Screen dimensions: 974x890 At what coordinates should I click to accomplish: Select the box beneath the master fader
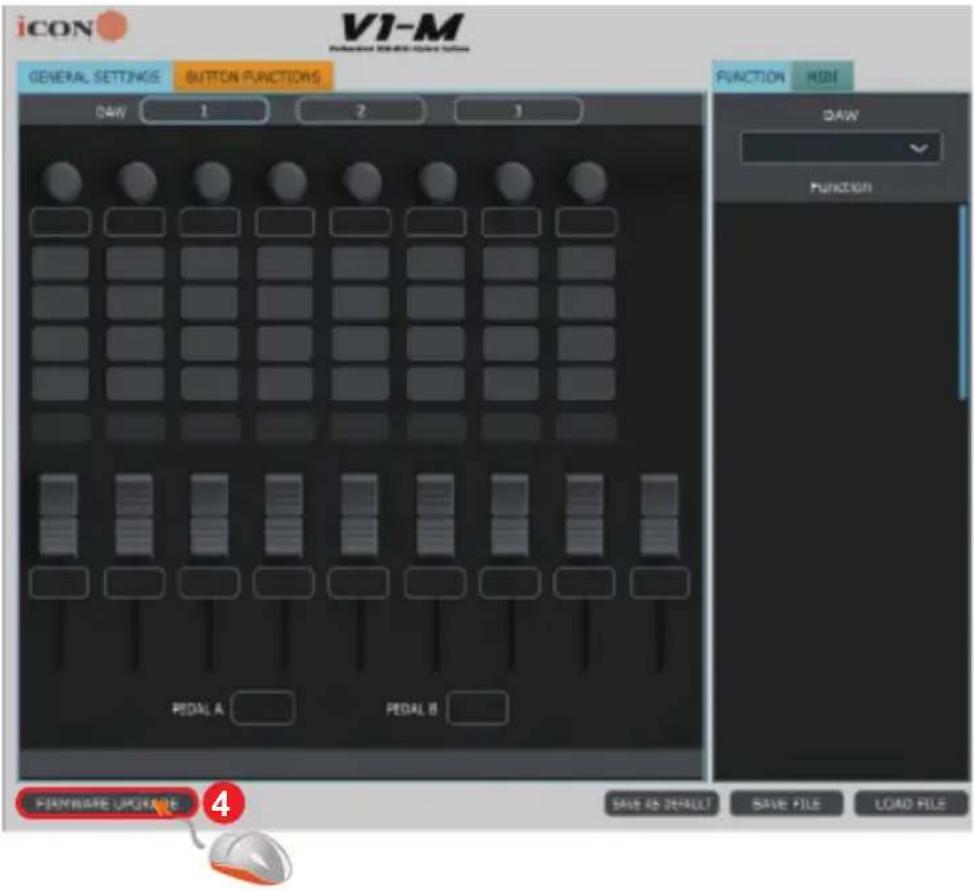point(660,583)
